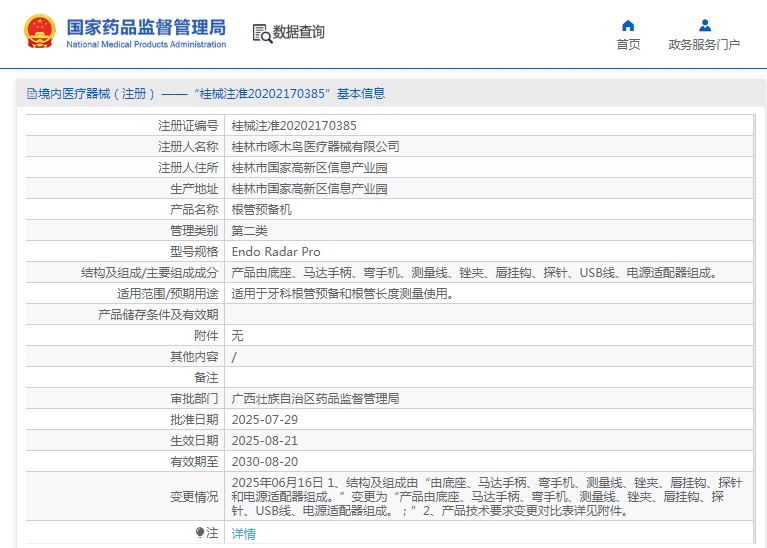Click the bulb icon beside 注

tap(200, 532)
